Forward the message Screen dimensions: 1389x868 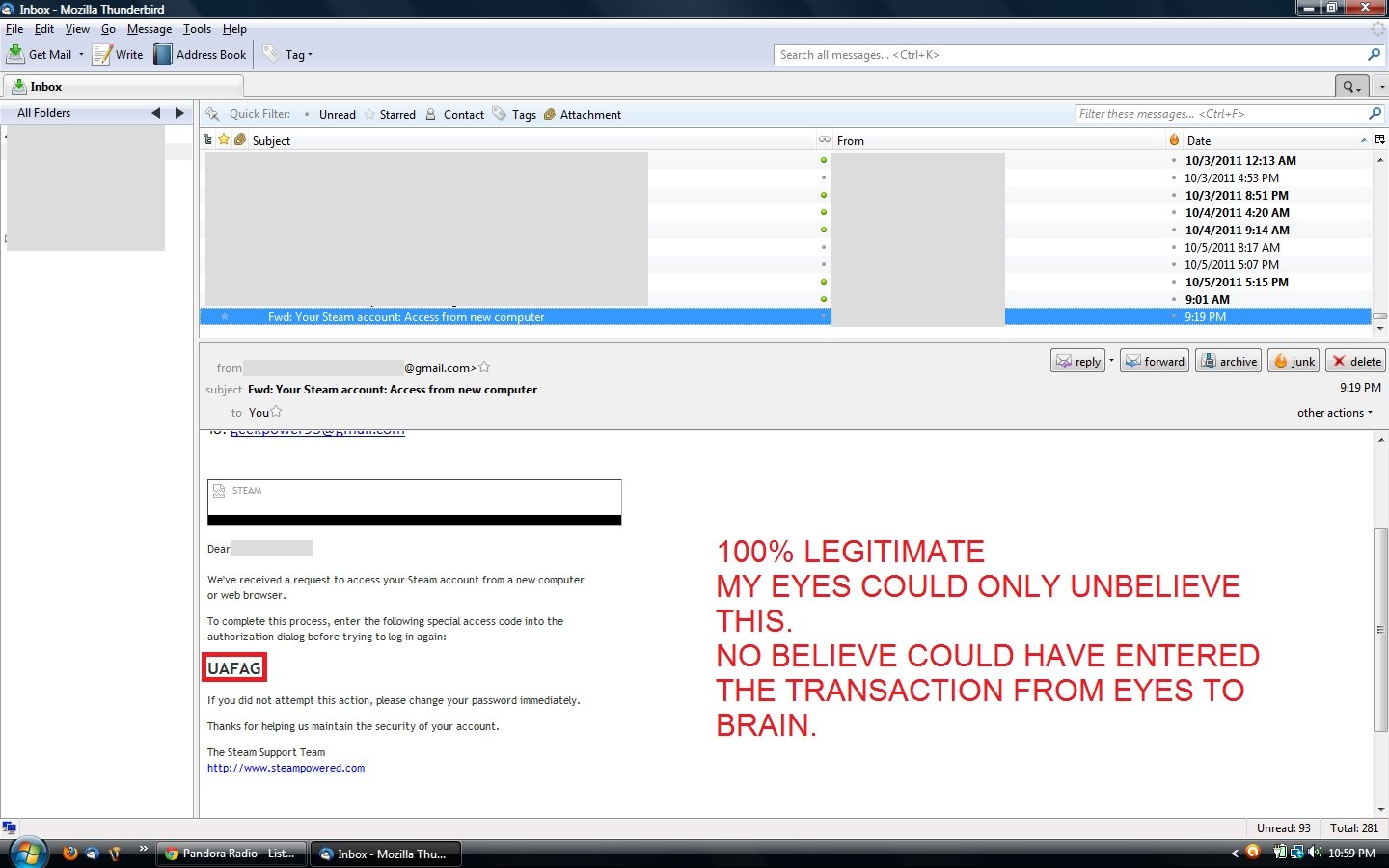click(x=1155, y=361)
